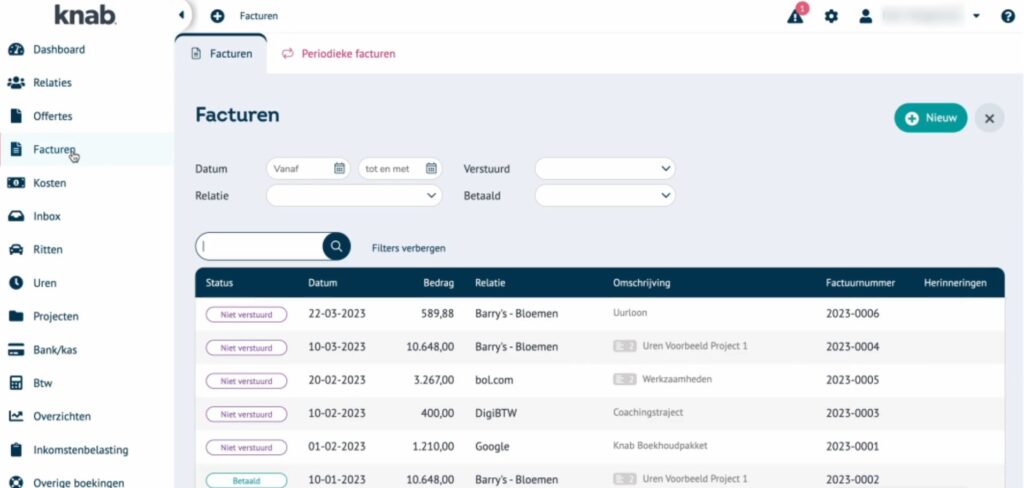Click the Nieuw button
1024x488 pixels.
coord(930,118)
